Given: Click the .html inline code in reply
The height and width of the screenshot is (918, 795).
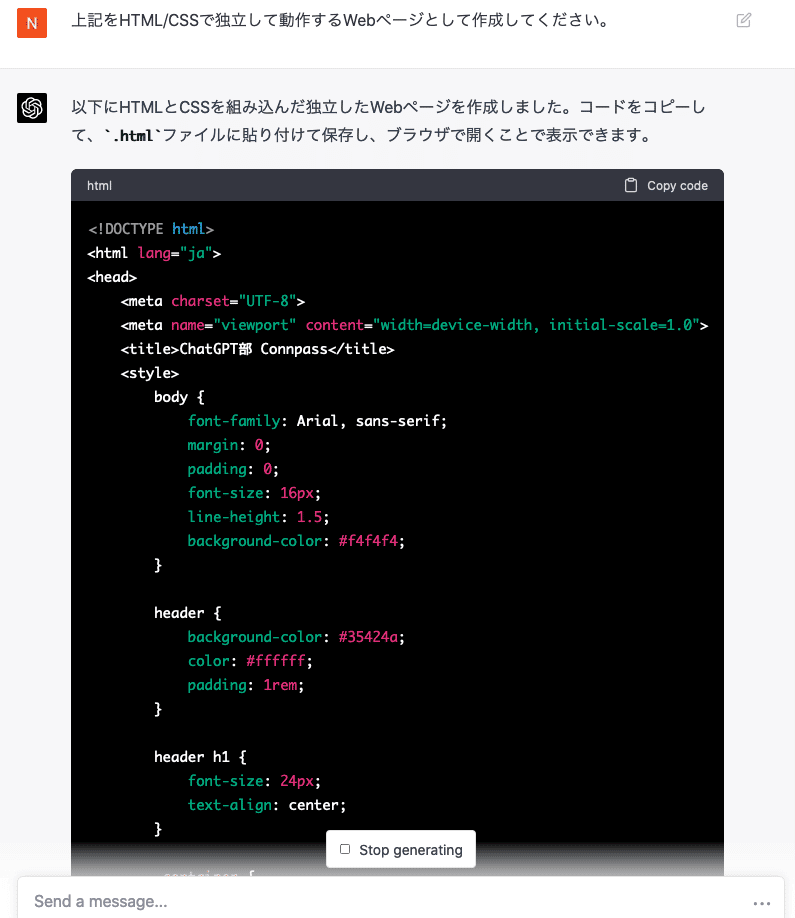Looking at the screenshot, I should tap(132, 136).
